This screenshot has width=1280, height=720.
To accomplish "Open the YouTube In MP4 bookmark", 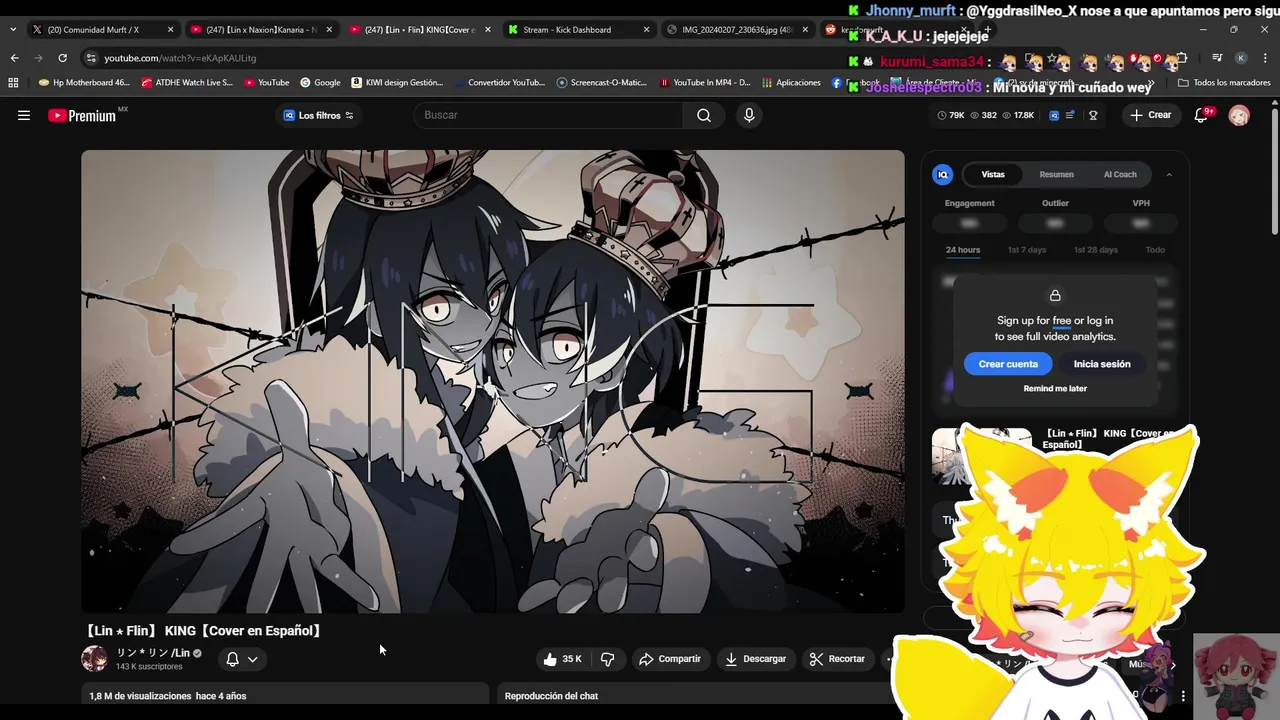I will [705, 82].
